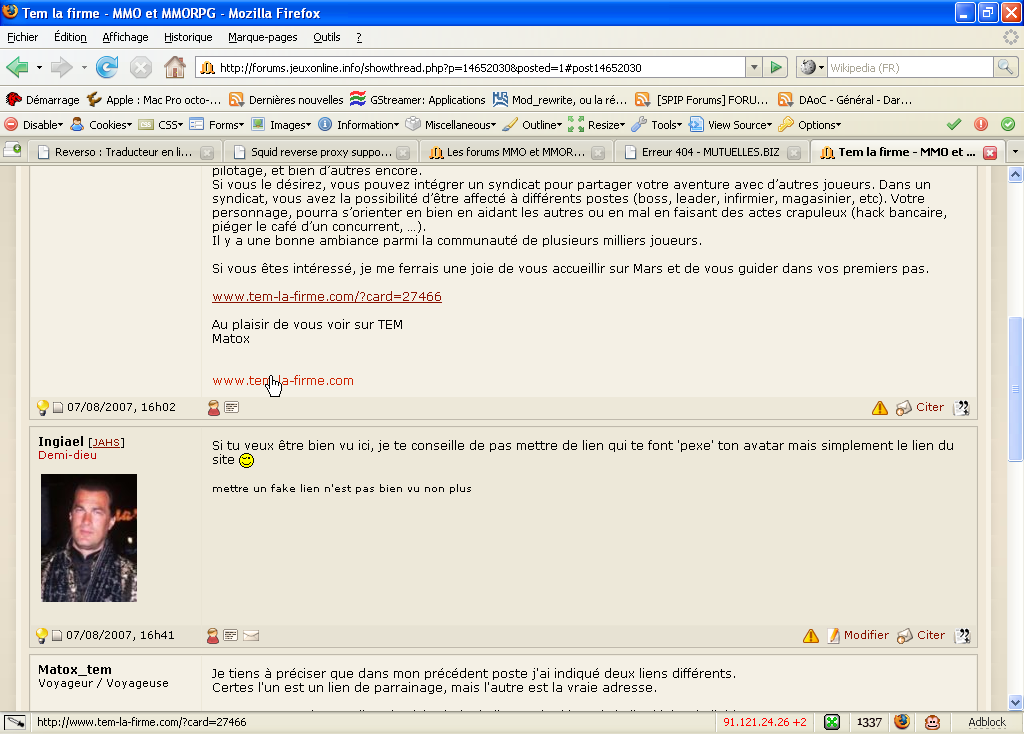Open the Affichage menu
The height and width of the screenshot is (734, 1024).
click(125, 37)
